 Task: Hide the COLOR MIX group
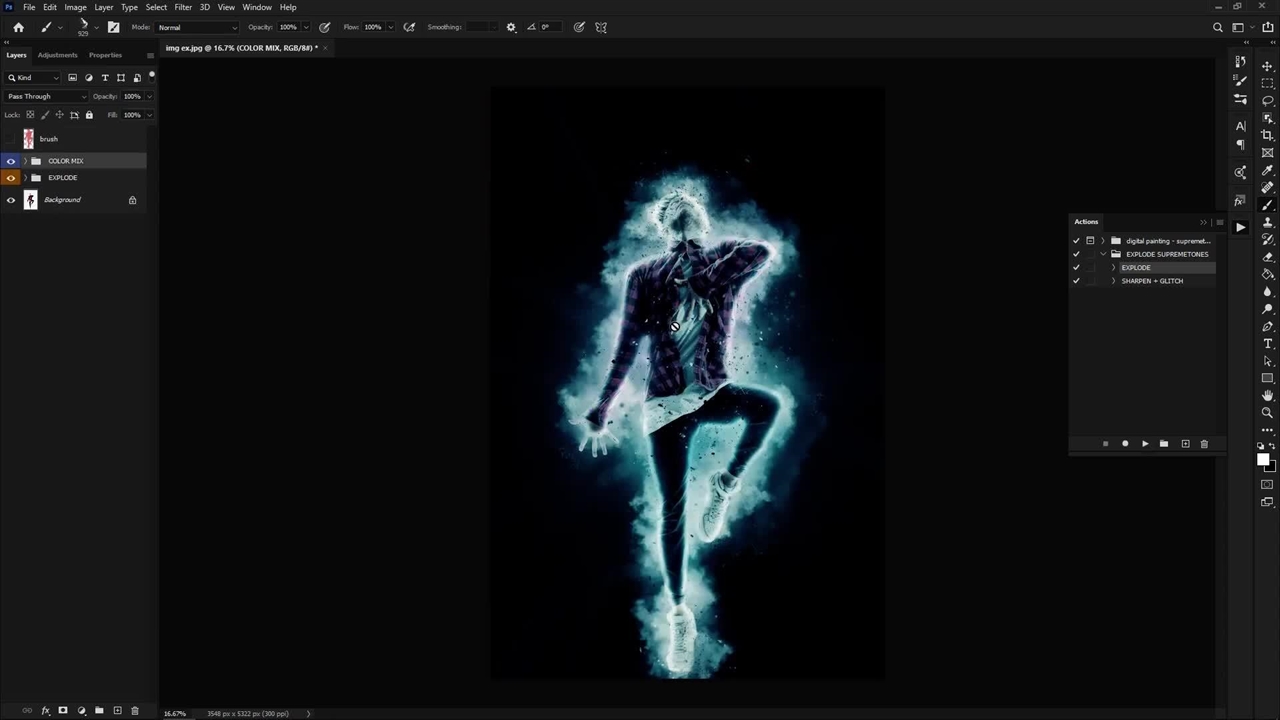tap(11, 161)
